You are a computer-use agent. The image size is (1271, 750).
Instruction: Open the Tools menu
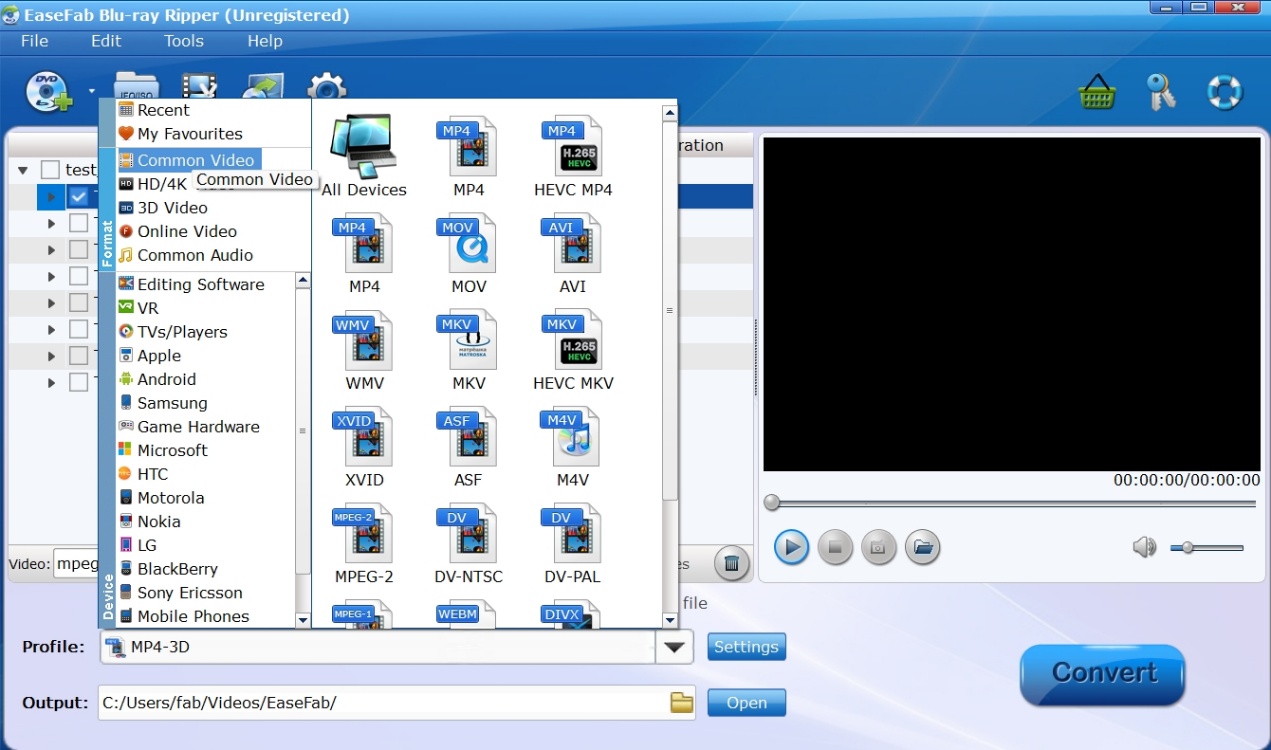click(183, 41)
